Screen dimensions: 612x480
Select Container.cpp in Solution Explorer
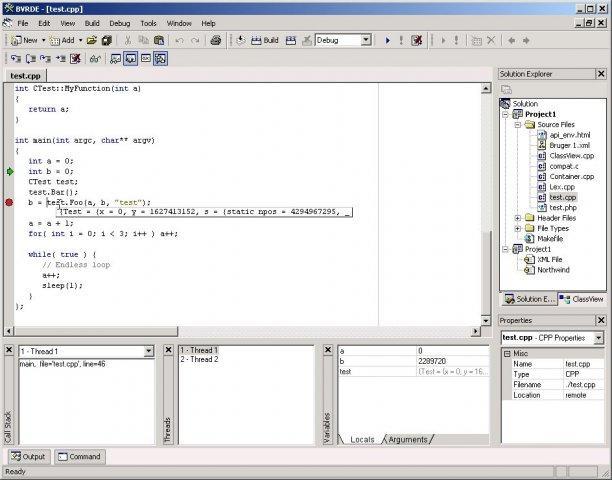(570, 176)
